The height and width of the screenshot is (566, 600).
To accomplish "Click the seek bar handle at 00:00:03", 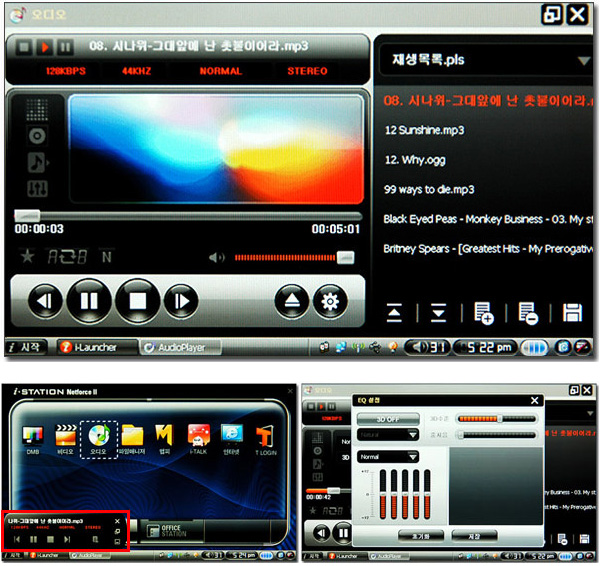I will pos(27,215).
